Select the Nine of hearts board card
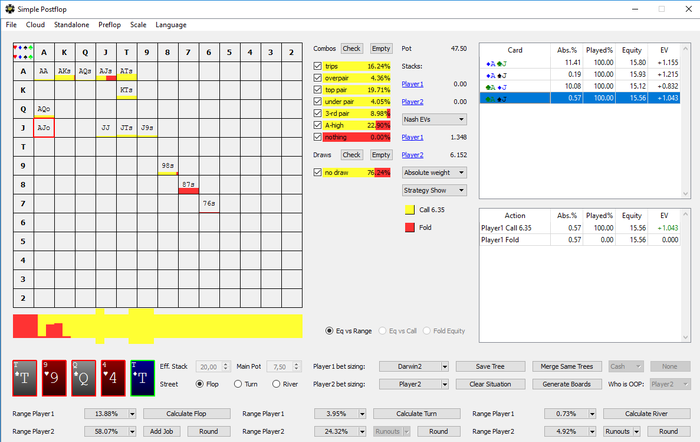 [x=54, y=378]
